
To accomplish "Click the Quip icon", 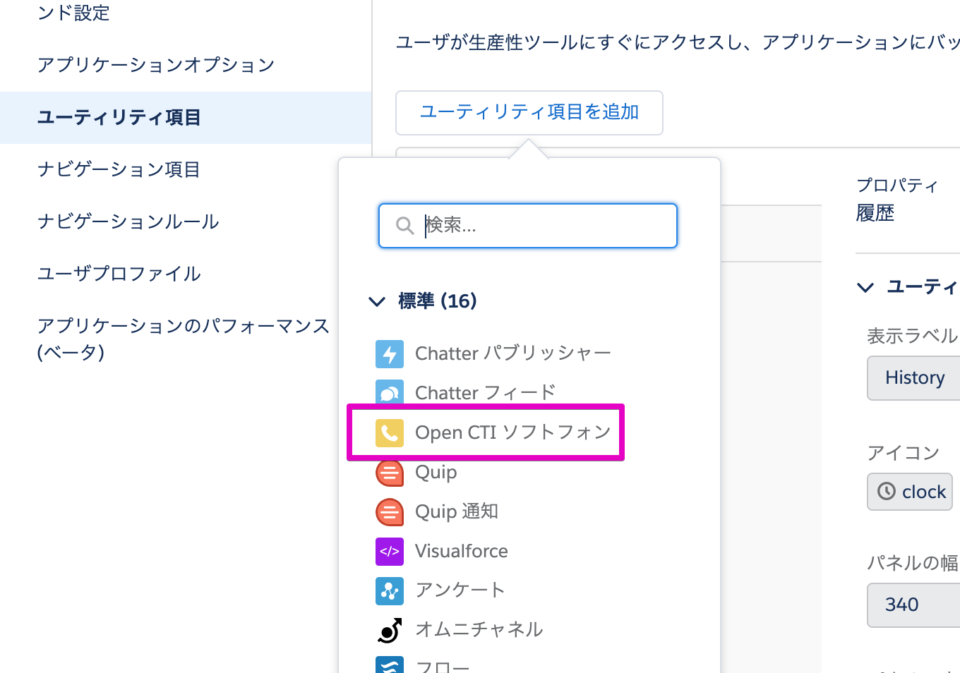I will pos(390,472).
